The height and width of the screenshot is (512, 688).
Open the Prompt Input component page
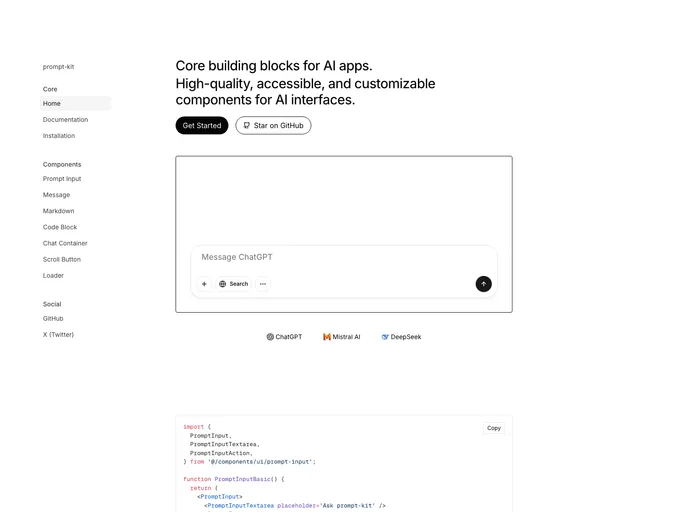[x=62, y=179]
